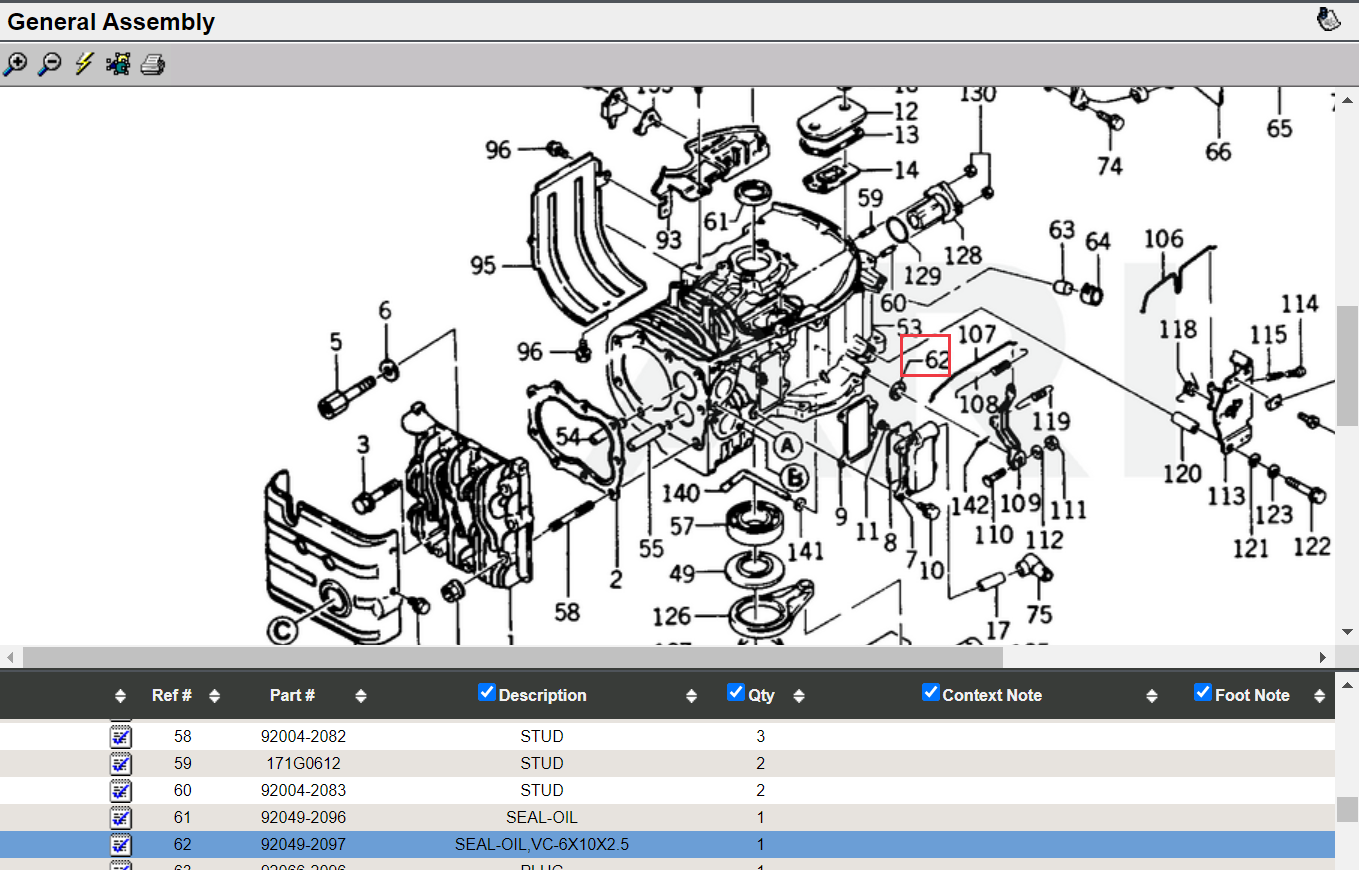Click the zoom in magnifier icon
Image resolution: width=1359 pixels, height=870 pixels.
[15, 65]
